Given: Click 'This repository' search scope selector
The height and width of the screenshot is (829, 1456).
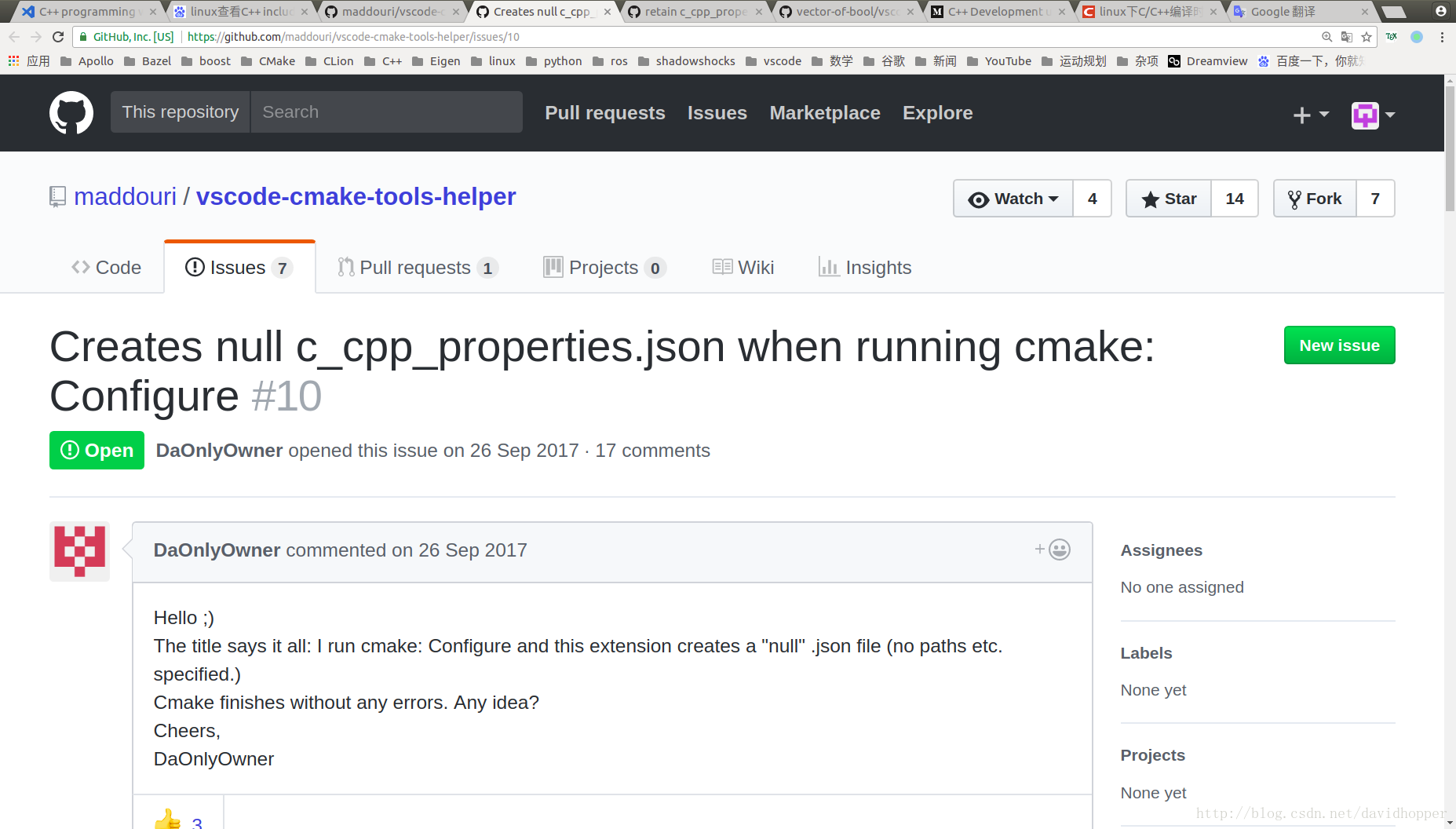Looking at the screenshot, I should [x=181, y=111].
